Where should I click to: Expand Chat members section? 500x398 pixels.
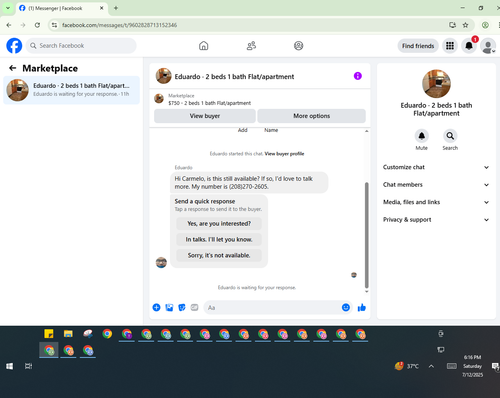click(x=436, y=185)
